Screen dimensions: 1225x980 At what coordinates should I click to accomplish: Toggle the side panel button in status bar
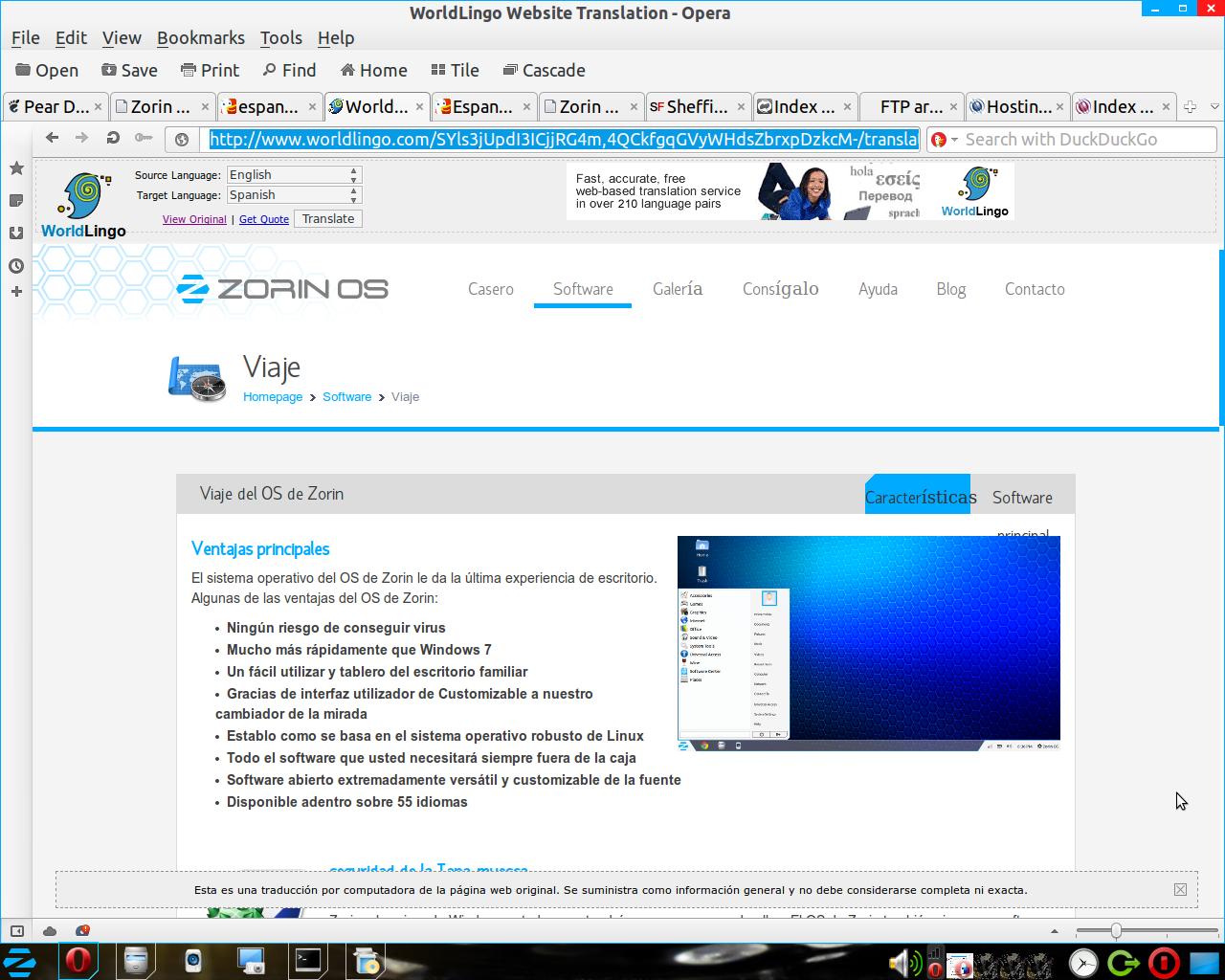[x=17, y=931]
